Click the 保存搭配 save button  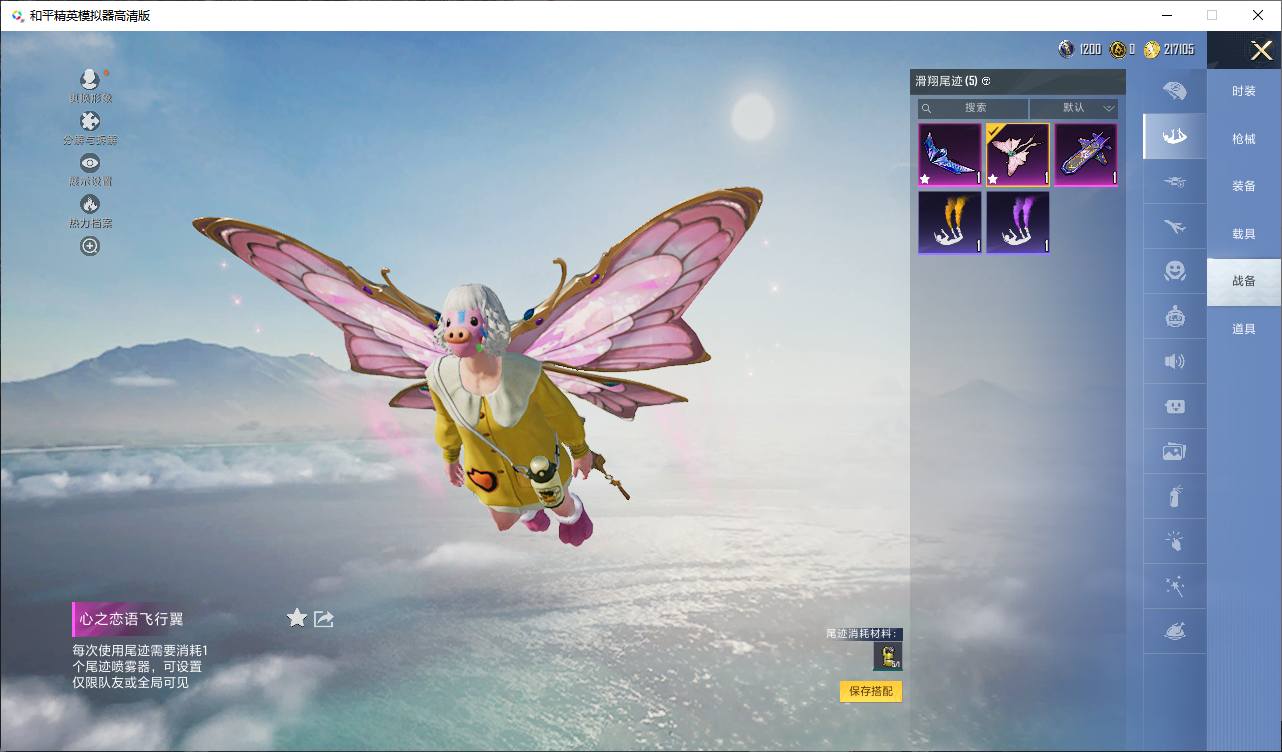pos(871,691)
